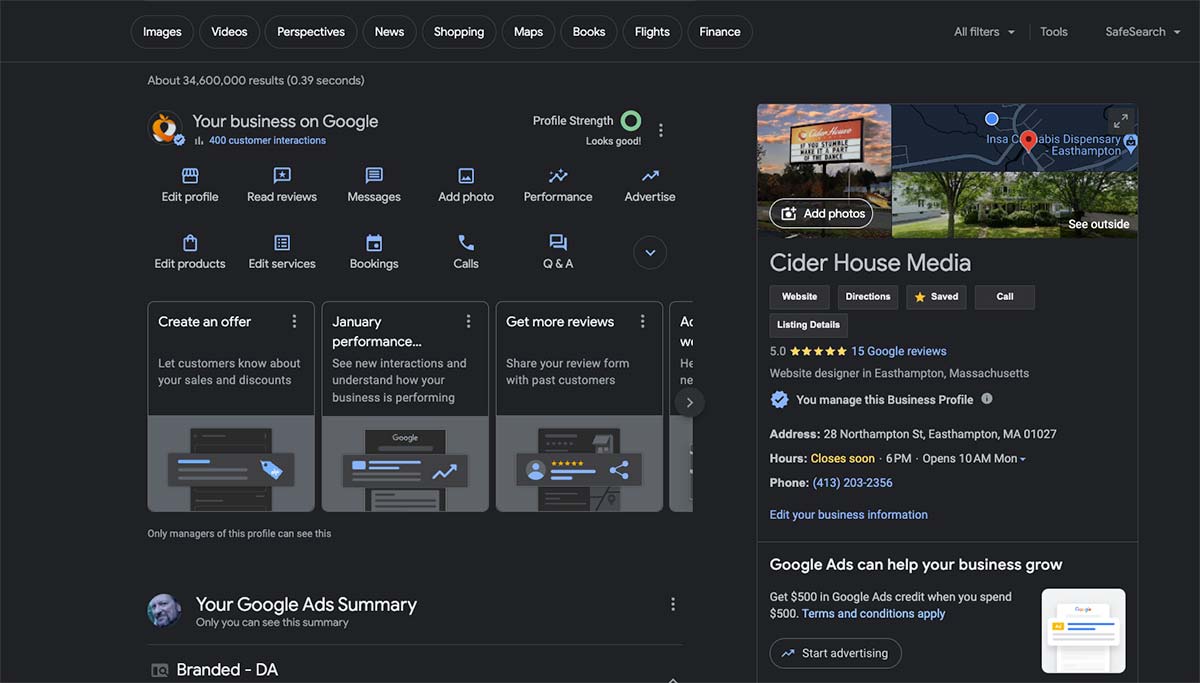This screenshot has height=683, width=1200.
Task: Click the Start advertising button
Action: (x=835, y=653)
